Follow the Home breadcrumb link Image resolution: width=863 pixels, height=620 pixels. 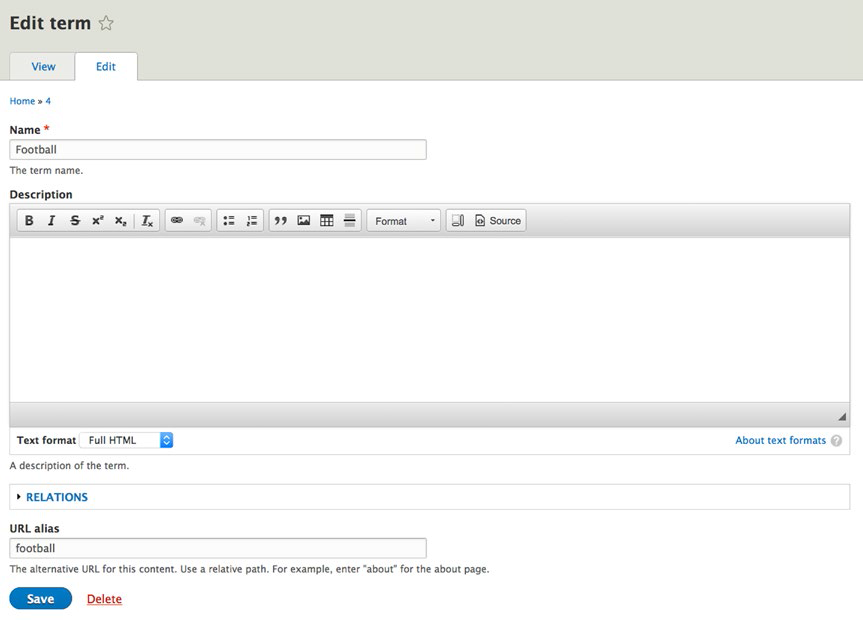click(22, 101)
